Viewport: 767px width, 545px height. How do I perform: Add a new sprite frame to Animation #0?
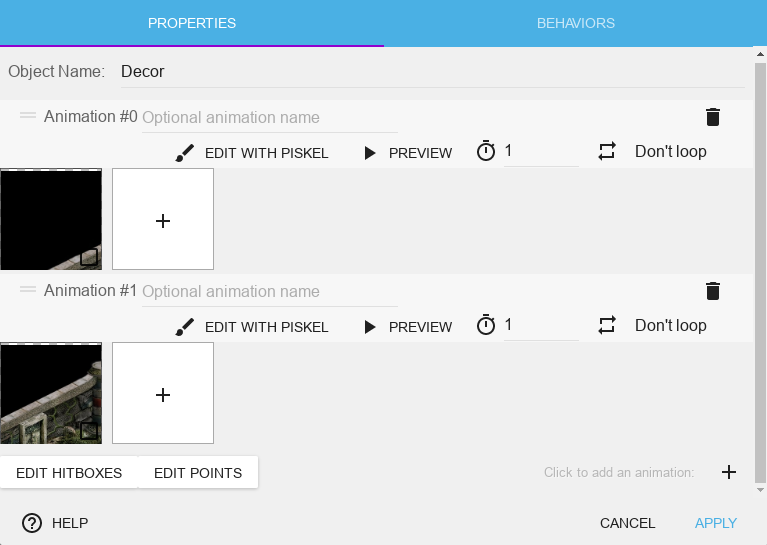(x=163, y=220)
